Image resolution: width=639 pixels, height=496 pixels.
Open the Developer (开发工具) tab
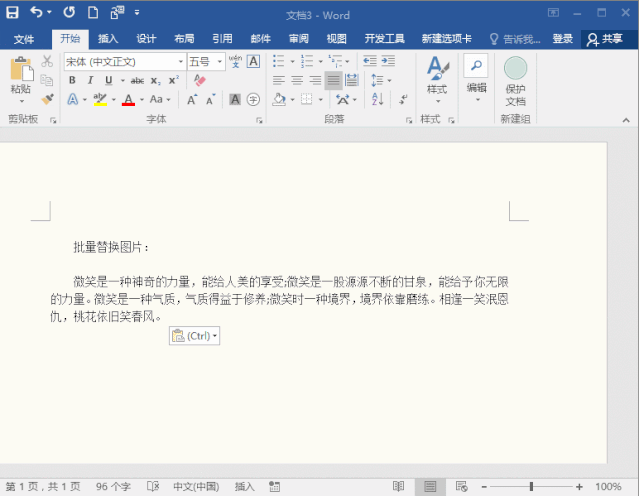[384, 39]
